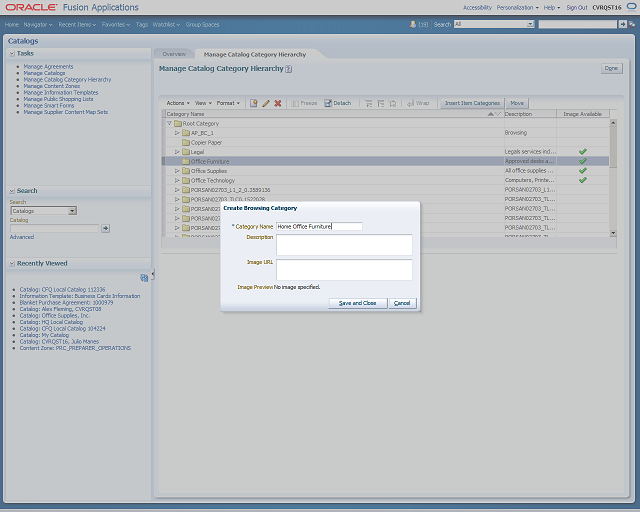Viewport: 640px width, 512px height.
Task: Open the Help menu
Action: [552, 8]
